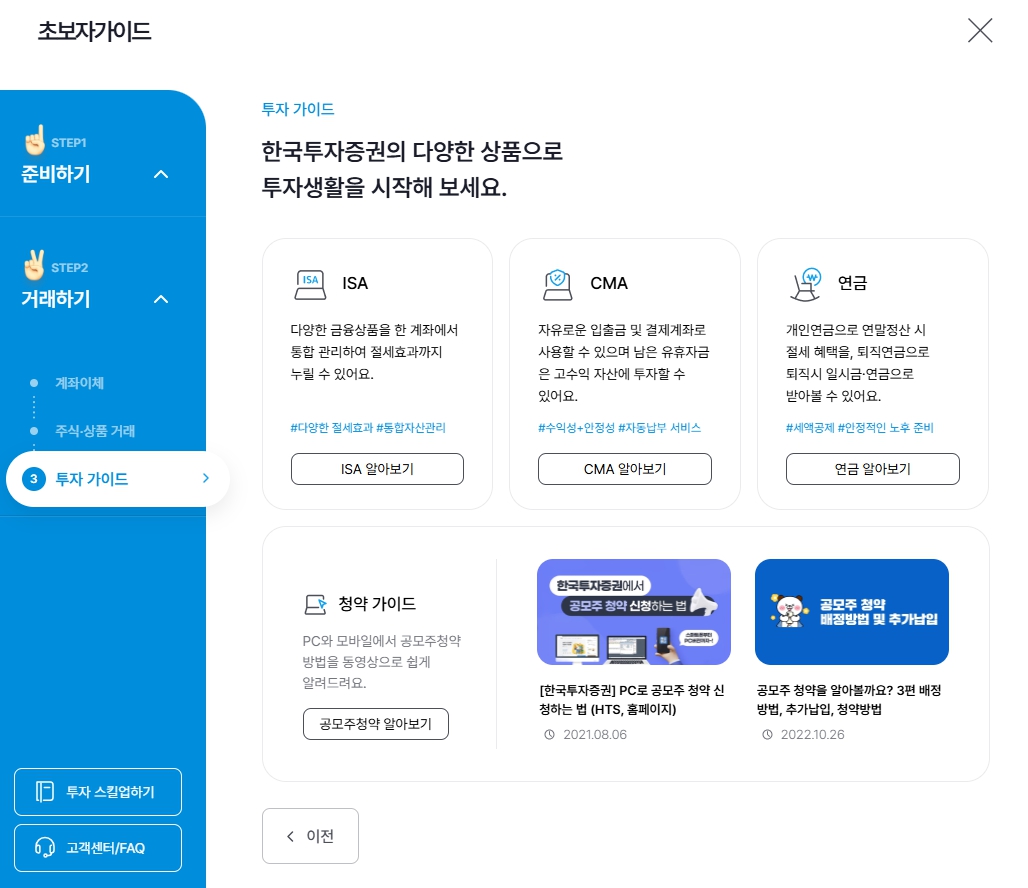Click the CMA card title
Screen dimensions: 1028x888
click(x=608, y=283)
